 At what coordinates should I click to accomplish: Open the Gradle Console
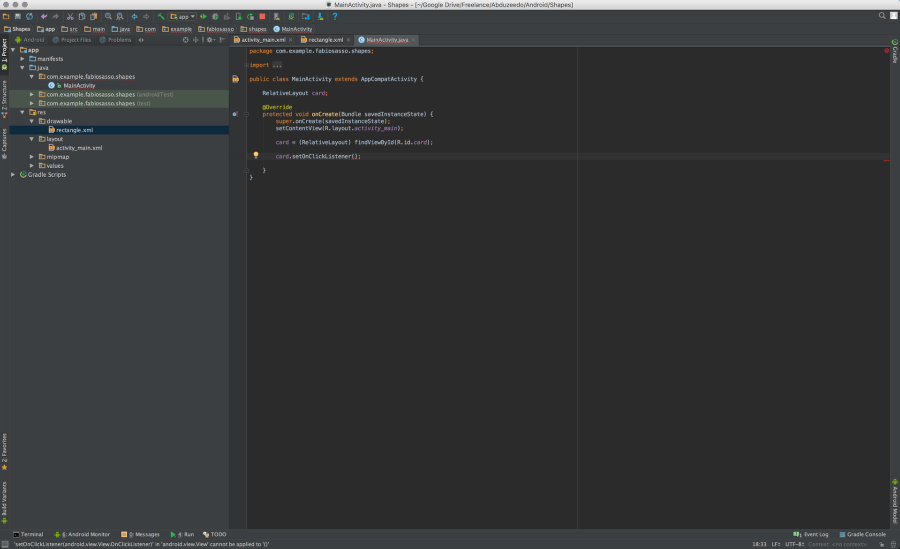pyautogui.click(x=863, y=534)
